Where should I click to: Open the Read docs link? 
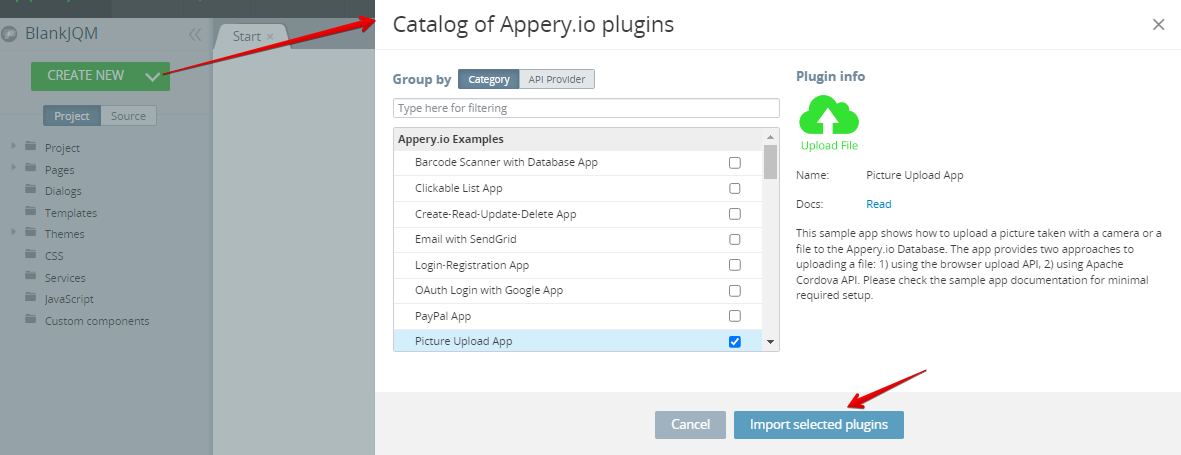point(878,204)
